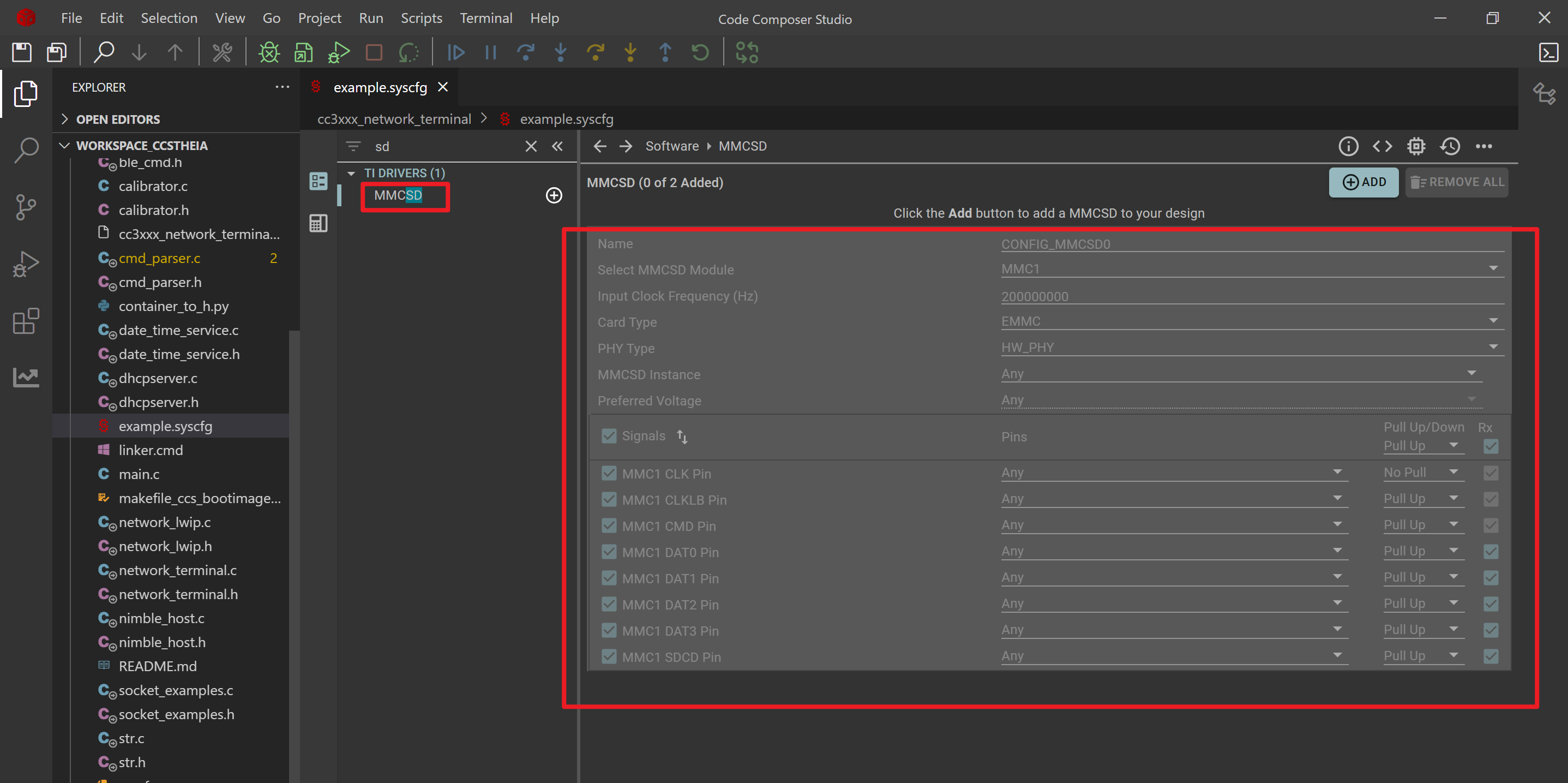
Task: Click the REMOVE ALL button
Action: click(x=1457, y=182)
